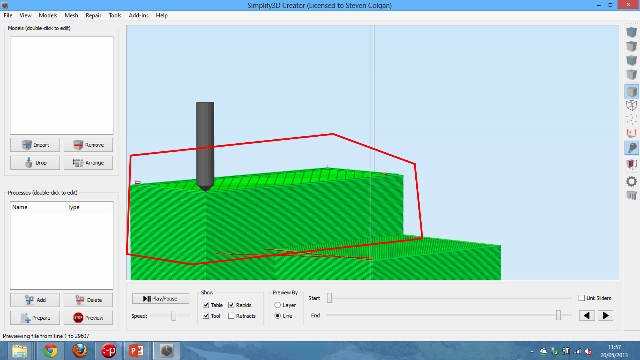
Task: Click the Play/Pause button
Action: (160, 299)
